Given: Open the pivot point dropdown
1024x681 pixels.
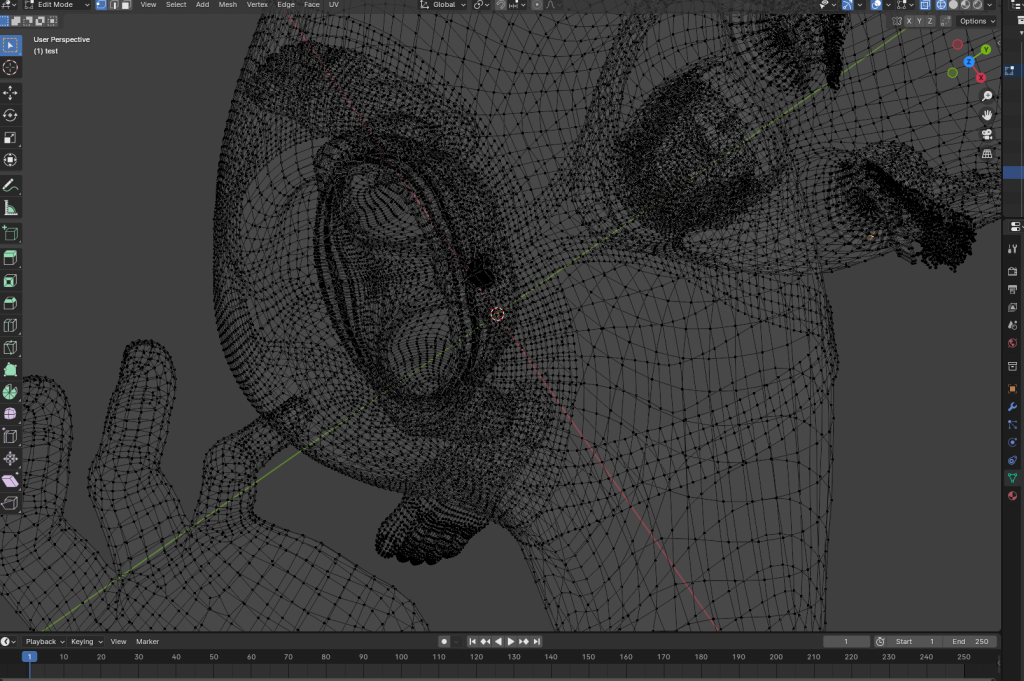Looking at the screenshot, I should [481, 5].
